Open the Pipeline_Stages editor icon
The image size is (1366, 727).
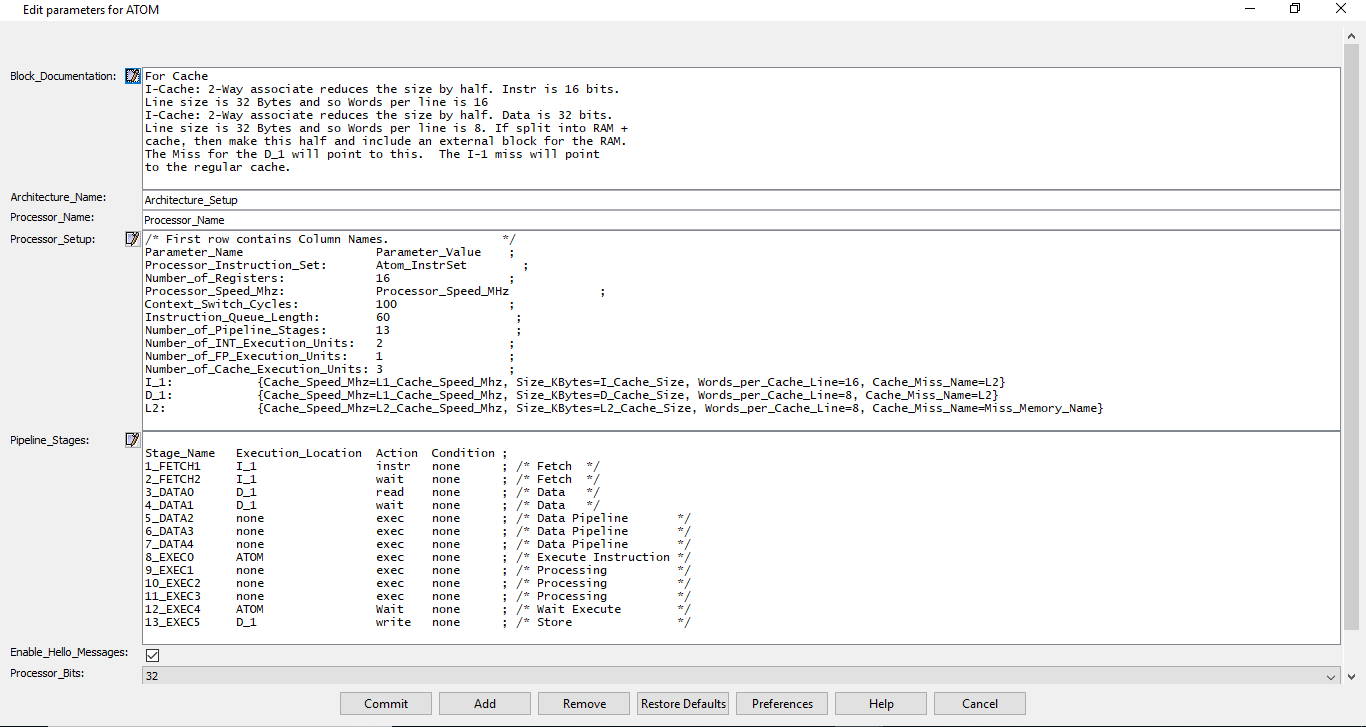click(x=133, y=440)
